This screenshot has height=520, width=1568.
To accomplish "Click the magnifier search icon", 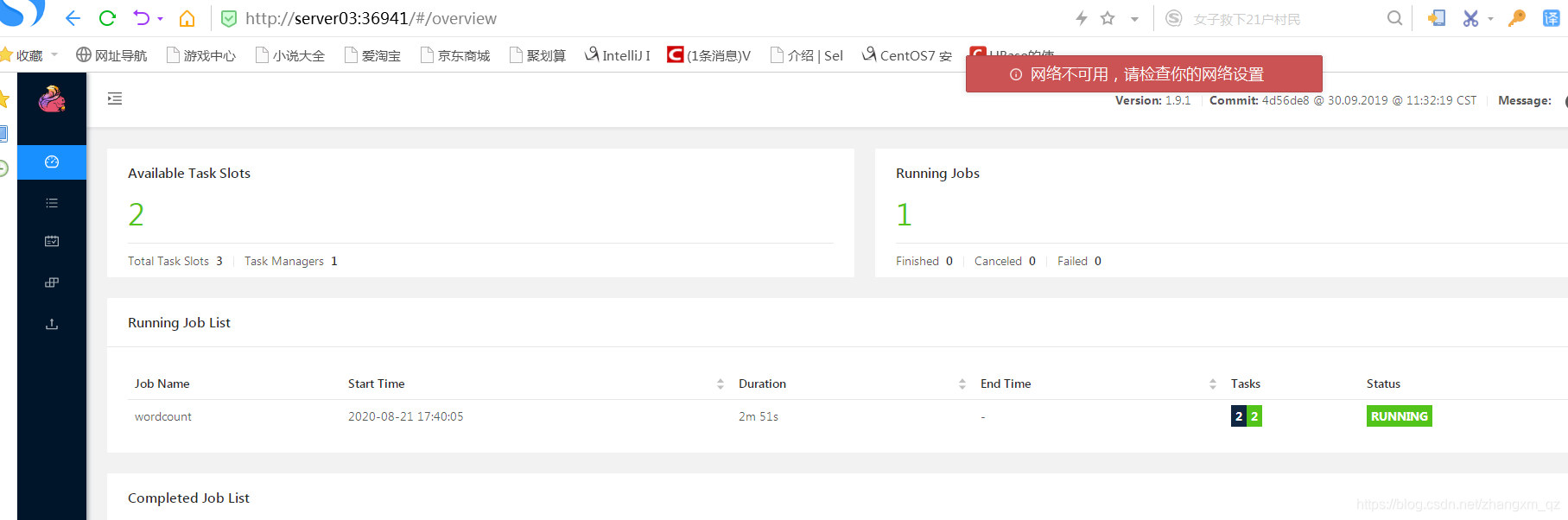I will (1394, 18).
